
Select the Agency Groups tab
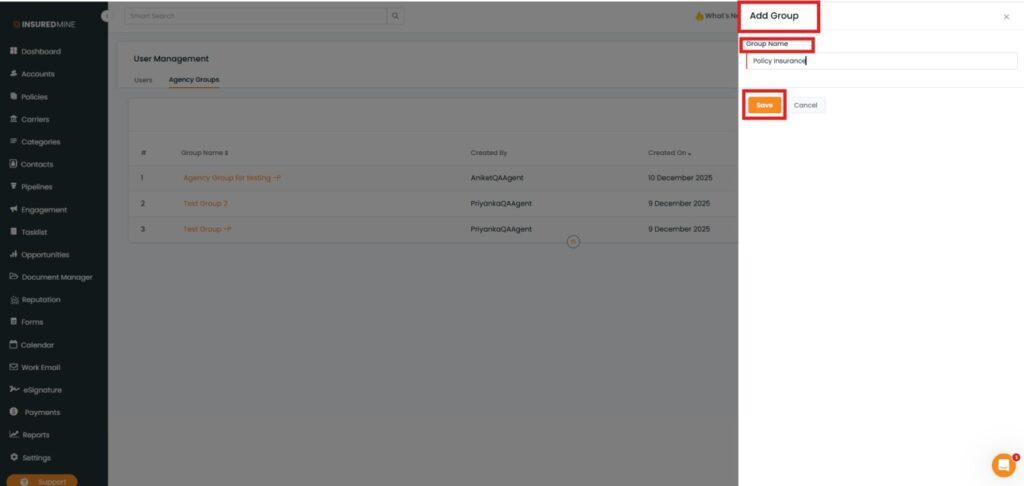pyautogui.click(x=194, y=80)
